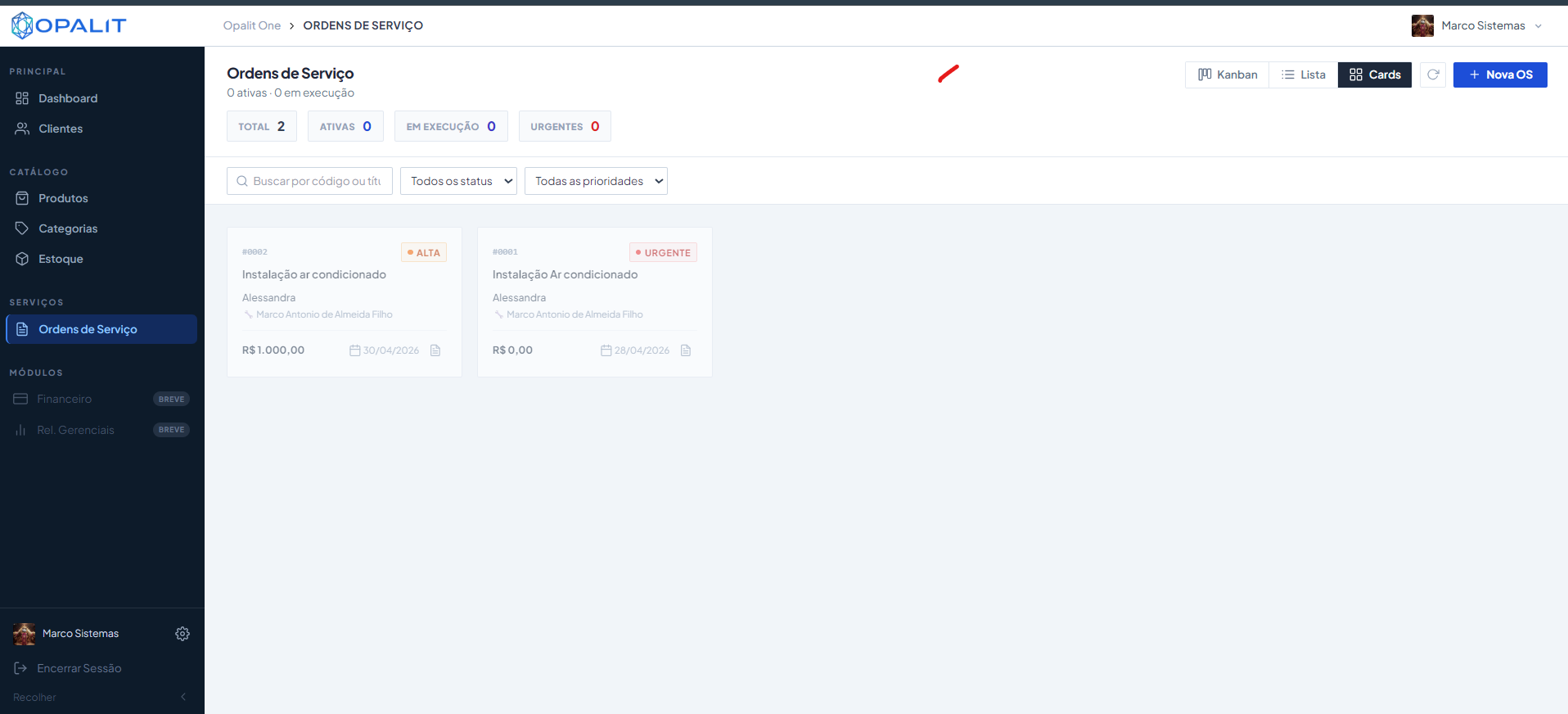This screenshot has width=1568, height=714.
Task: Click the URGENTES 0 counter
Action: tap(565, 126)
